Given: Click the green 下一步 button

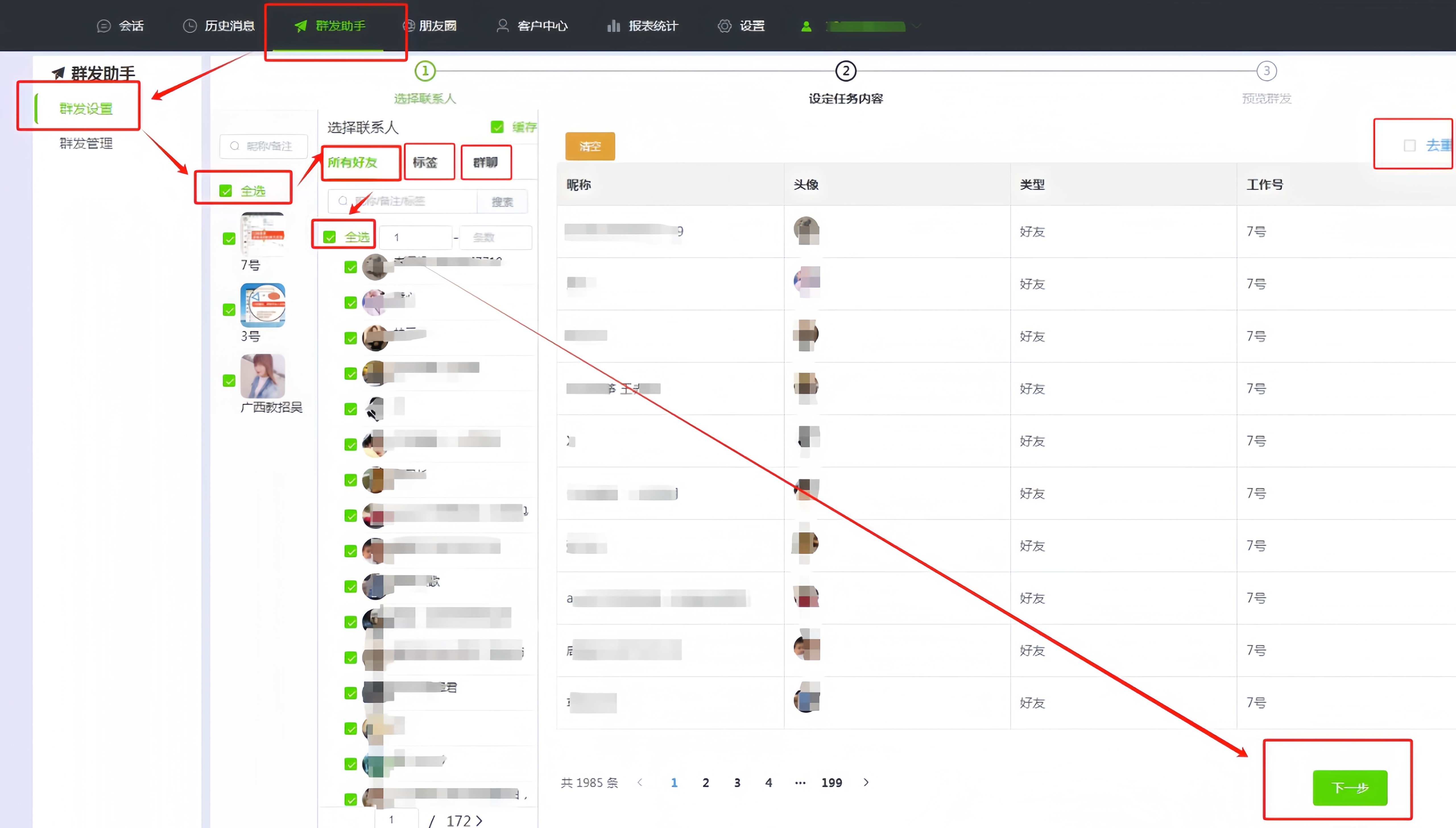Looking at the screenshot, I should click(x=1350, y=788).
